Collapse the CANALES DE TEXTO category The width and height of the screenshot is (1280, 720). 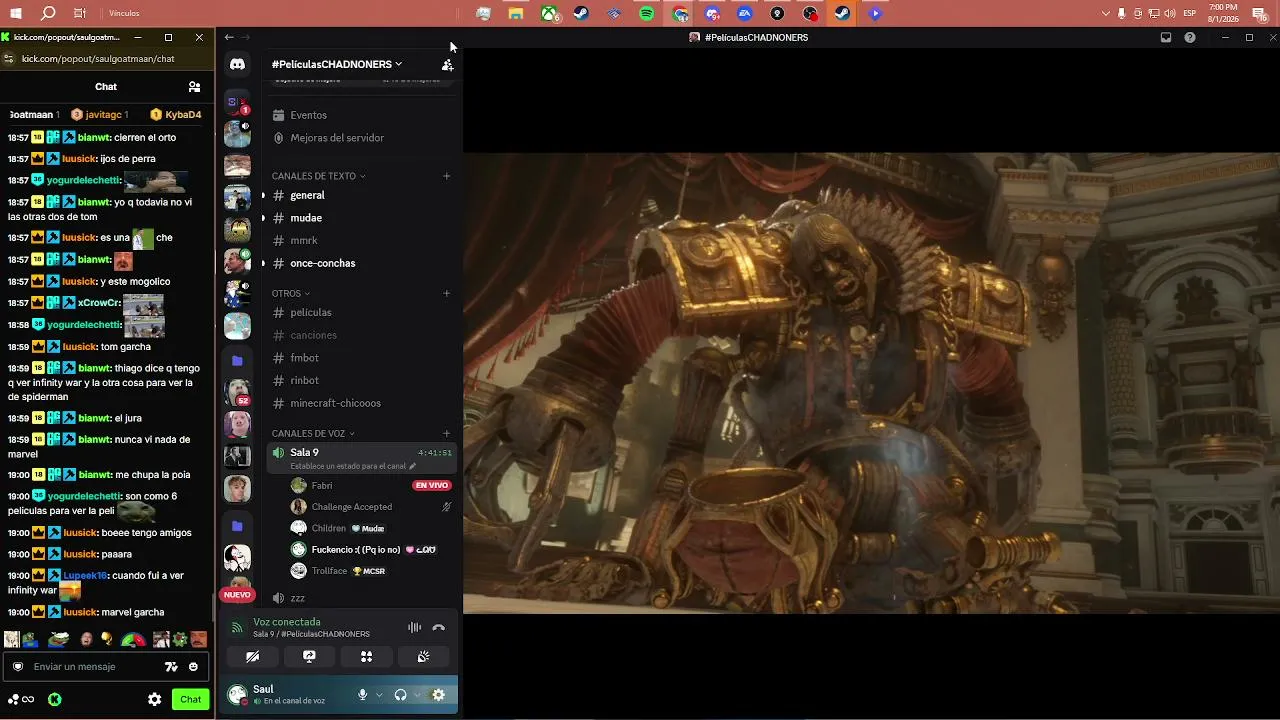318,176
